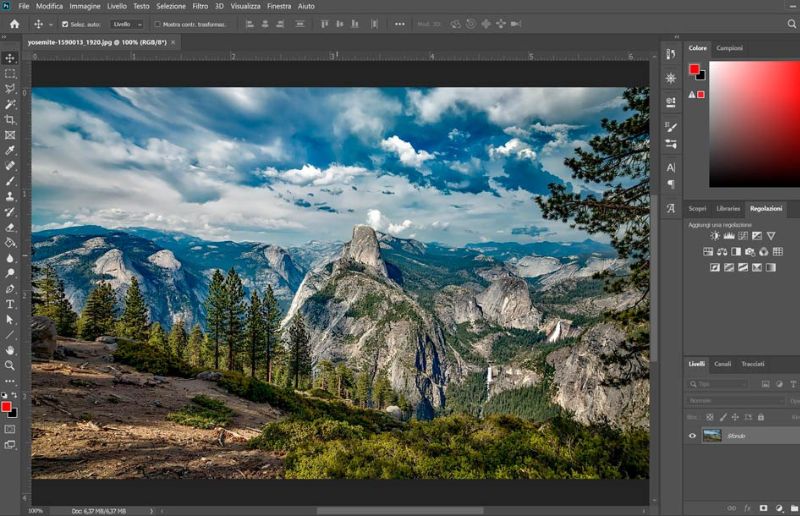Click the toolbox red foreground color swatch

6,407
